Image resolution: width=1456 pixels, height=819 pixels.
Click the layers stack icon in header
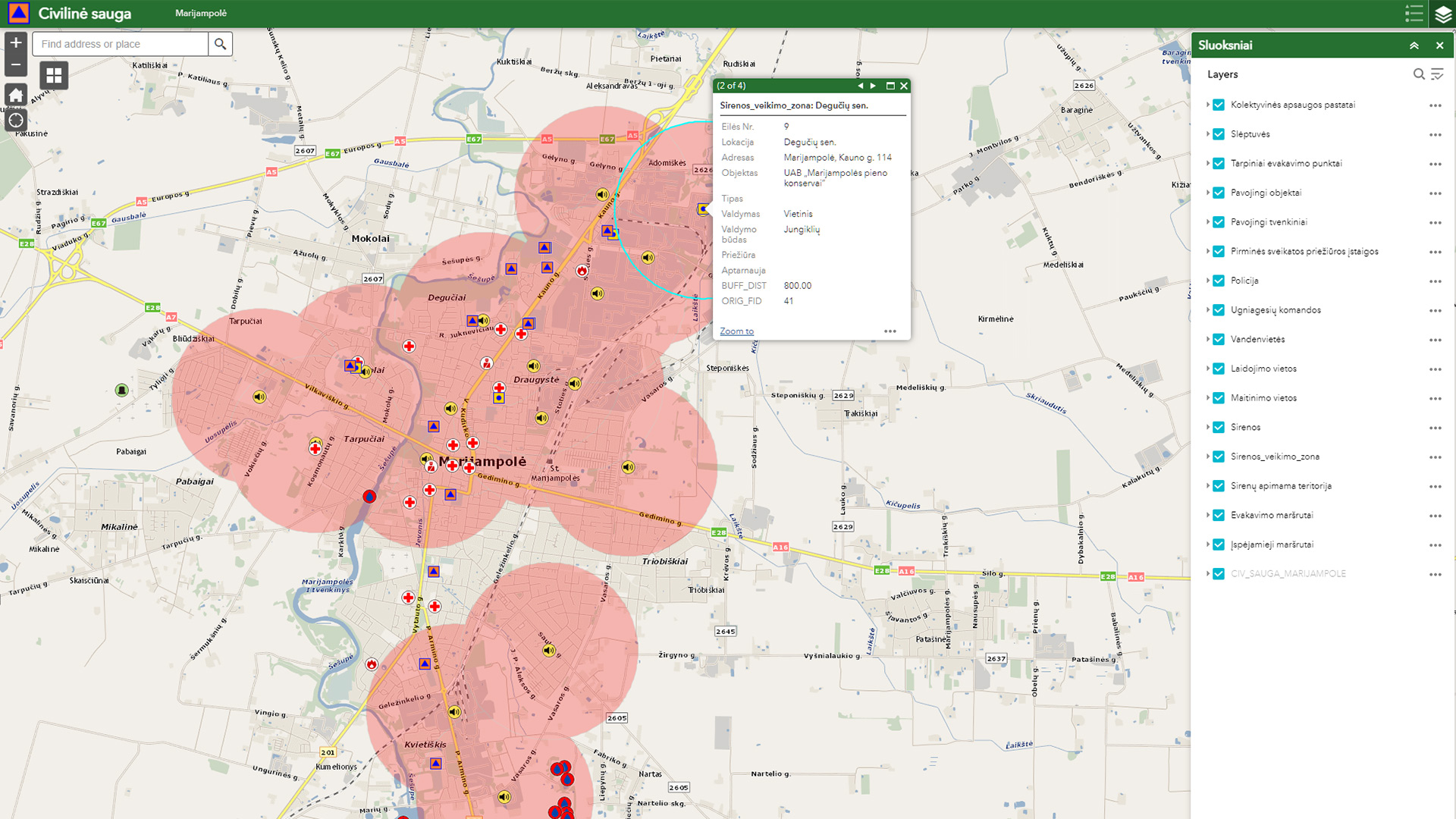point(1442,14)
